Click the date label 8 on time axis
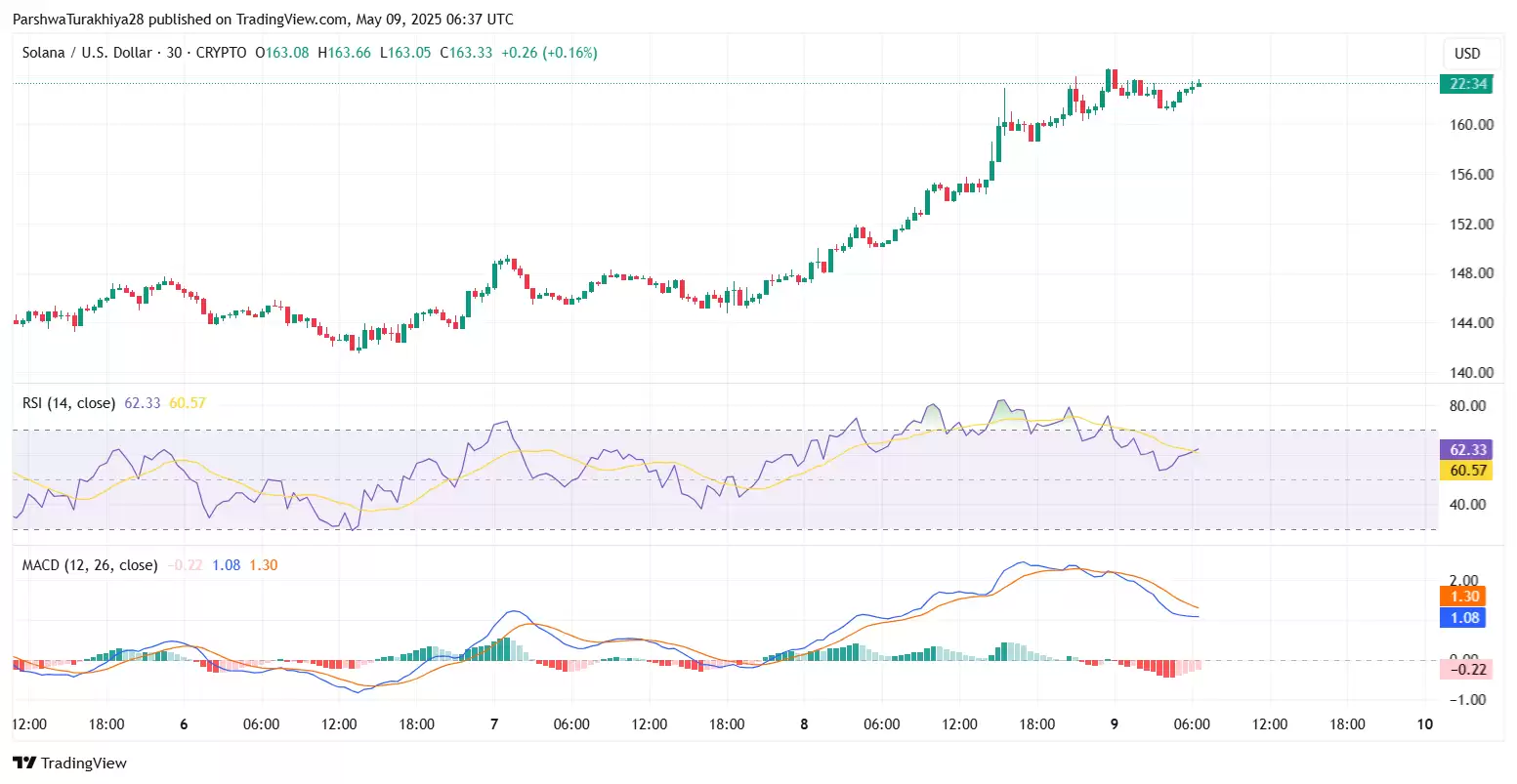1517x784 pixels. [805, 724]
